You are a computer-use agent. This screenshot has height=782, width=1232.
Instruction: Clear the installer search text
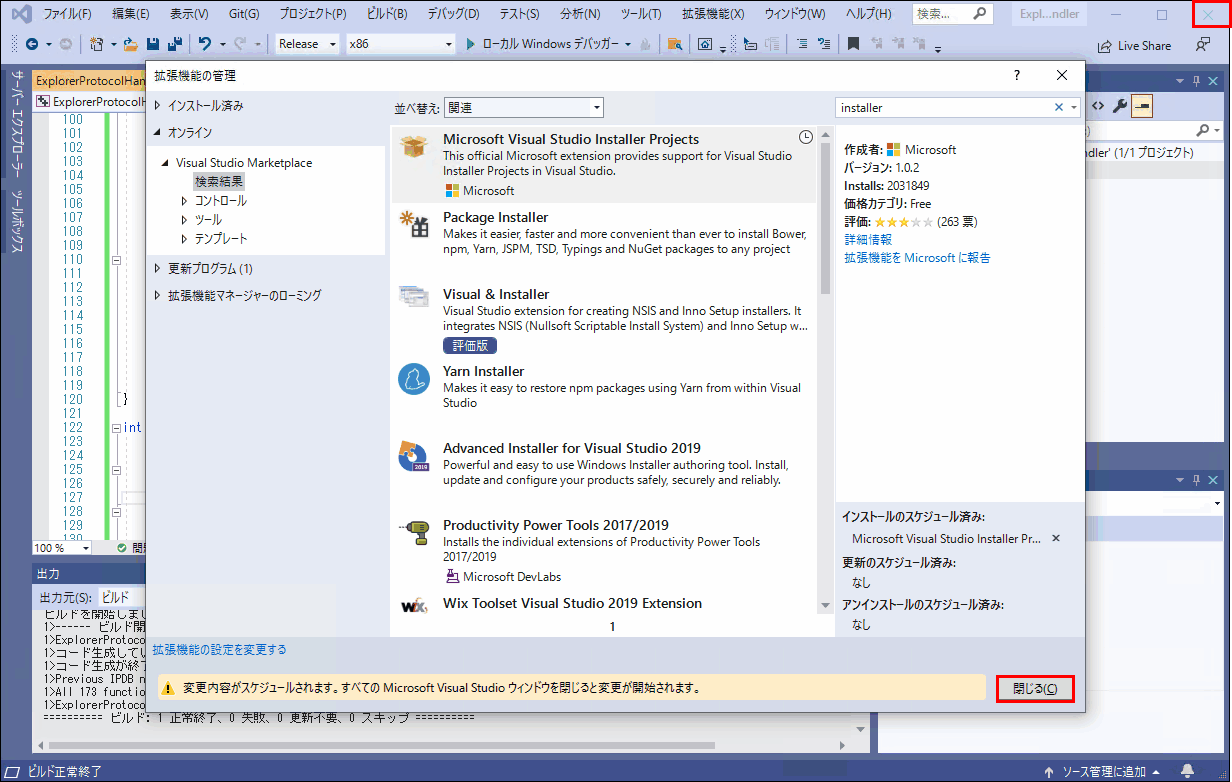point(1059,107)
